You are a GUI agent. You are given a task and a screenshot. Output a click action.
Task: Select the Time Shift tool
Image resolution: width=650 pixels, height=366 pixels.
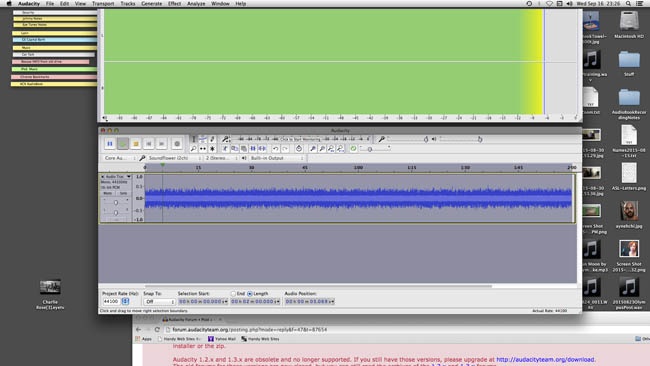203,148
